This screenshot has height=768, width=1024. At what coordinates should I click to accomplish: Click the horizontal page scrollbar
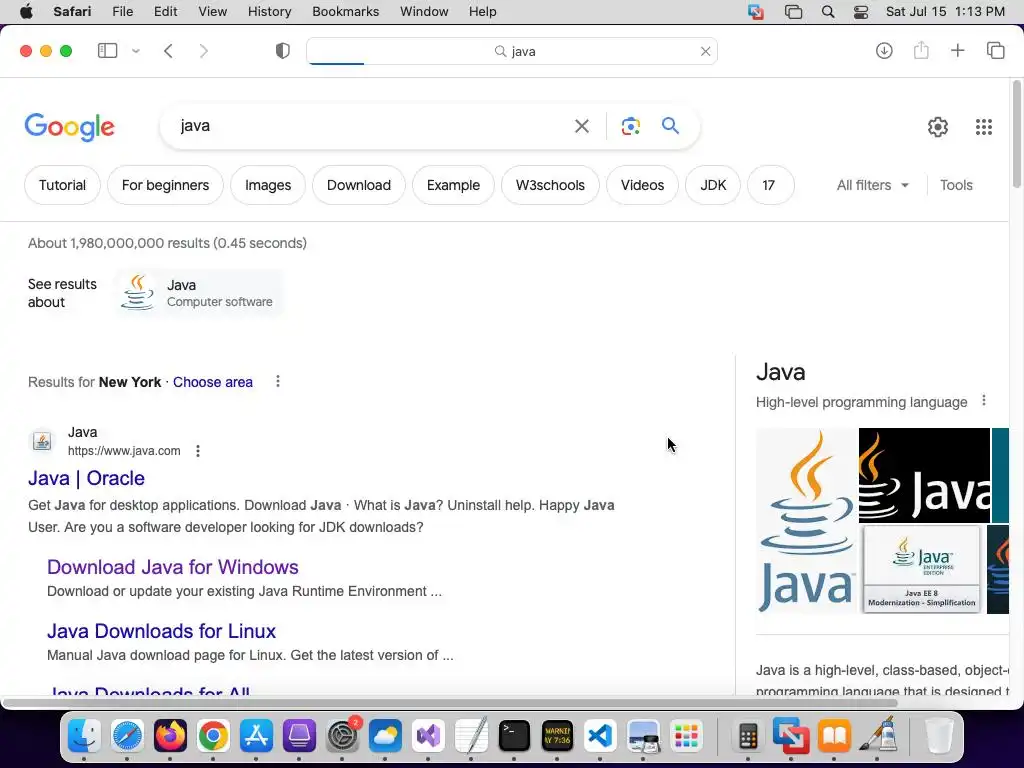[x=451, y=703]
